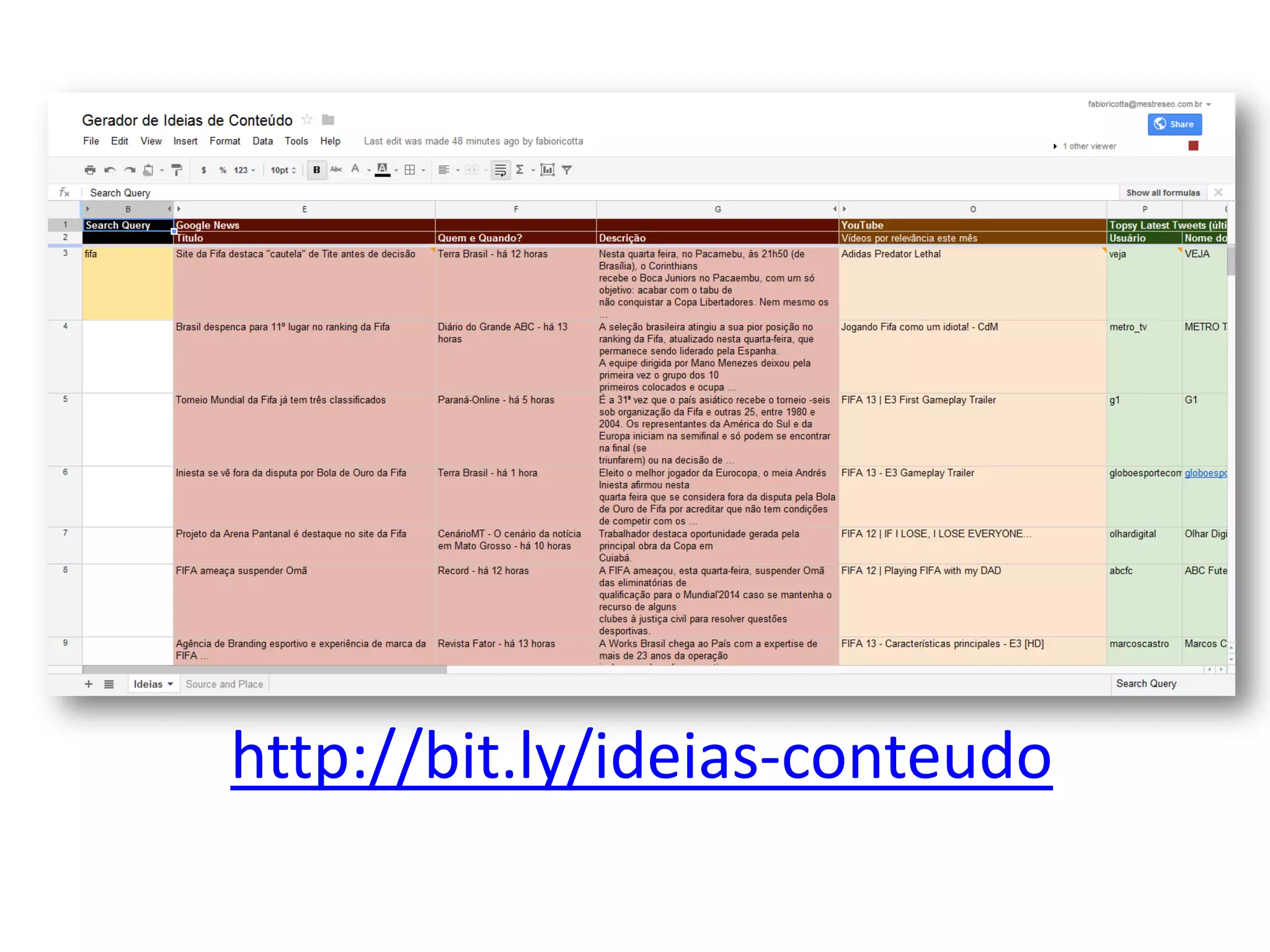Open borders dropdown arrow

pos(424,170)
